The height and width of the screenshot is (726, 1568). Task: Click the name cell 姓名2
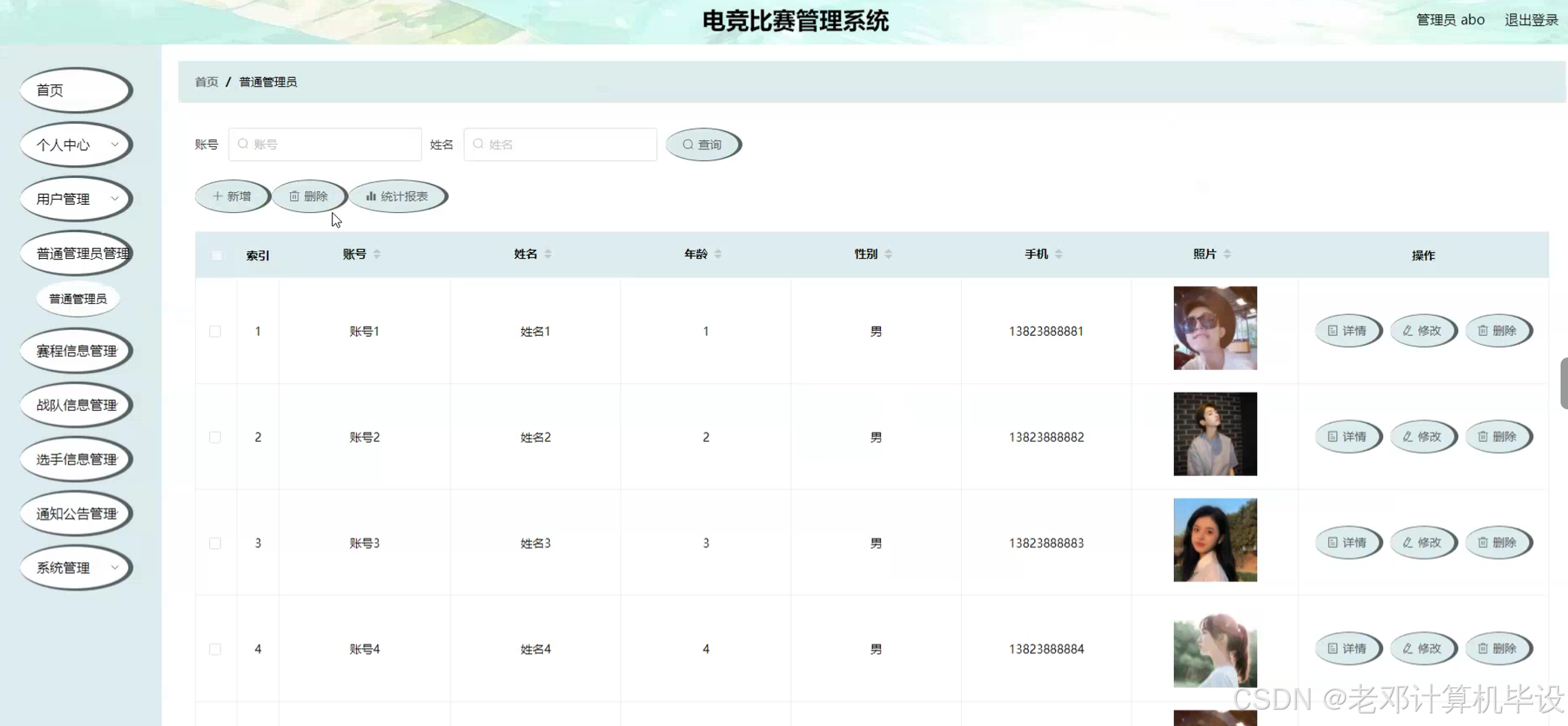(x=535, y=438)
